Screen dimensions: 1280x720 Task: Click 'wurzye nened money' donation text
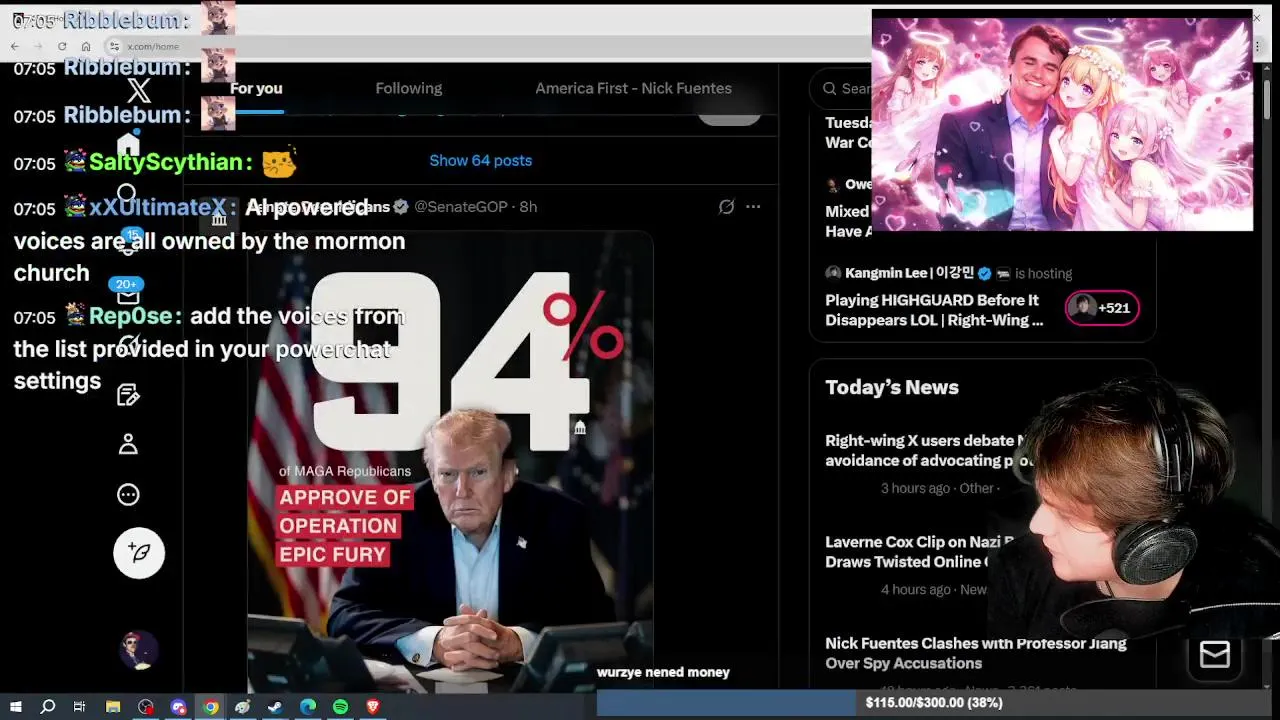point(663,672)
